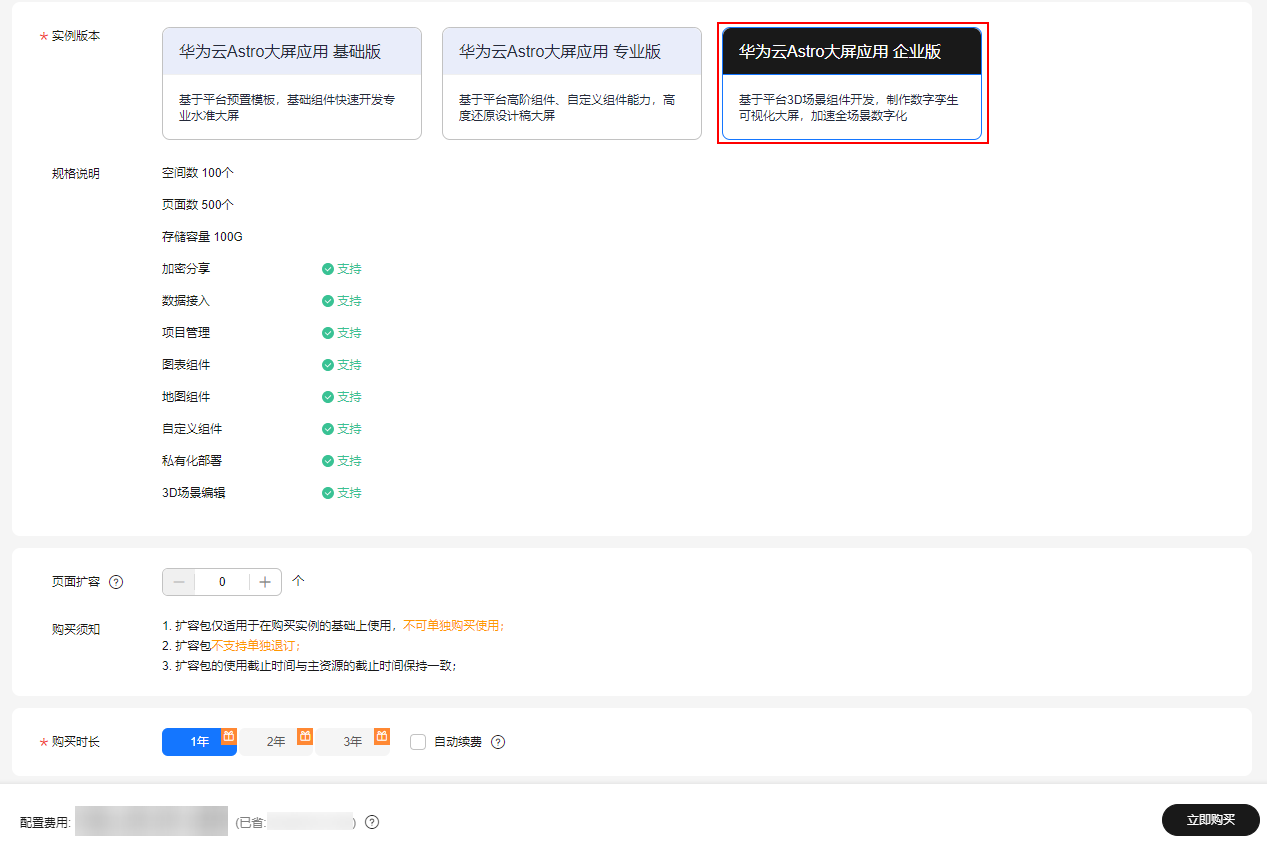Click the green check icon for 私有化部署
The width and height of the screenshot is (1267, 844).
(328, 461)
